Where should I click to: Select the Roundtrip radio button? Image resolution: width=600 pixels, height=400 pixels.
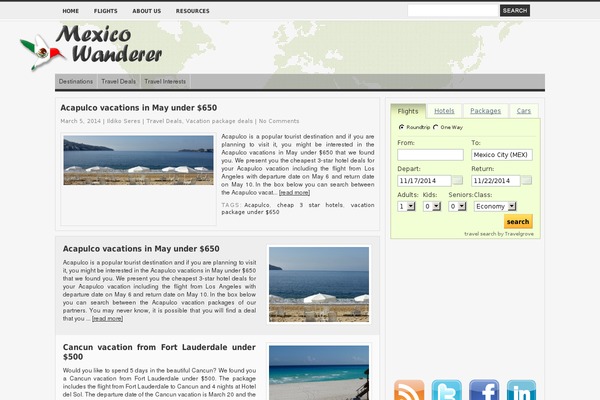click(401, 127)
